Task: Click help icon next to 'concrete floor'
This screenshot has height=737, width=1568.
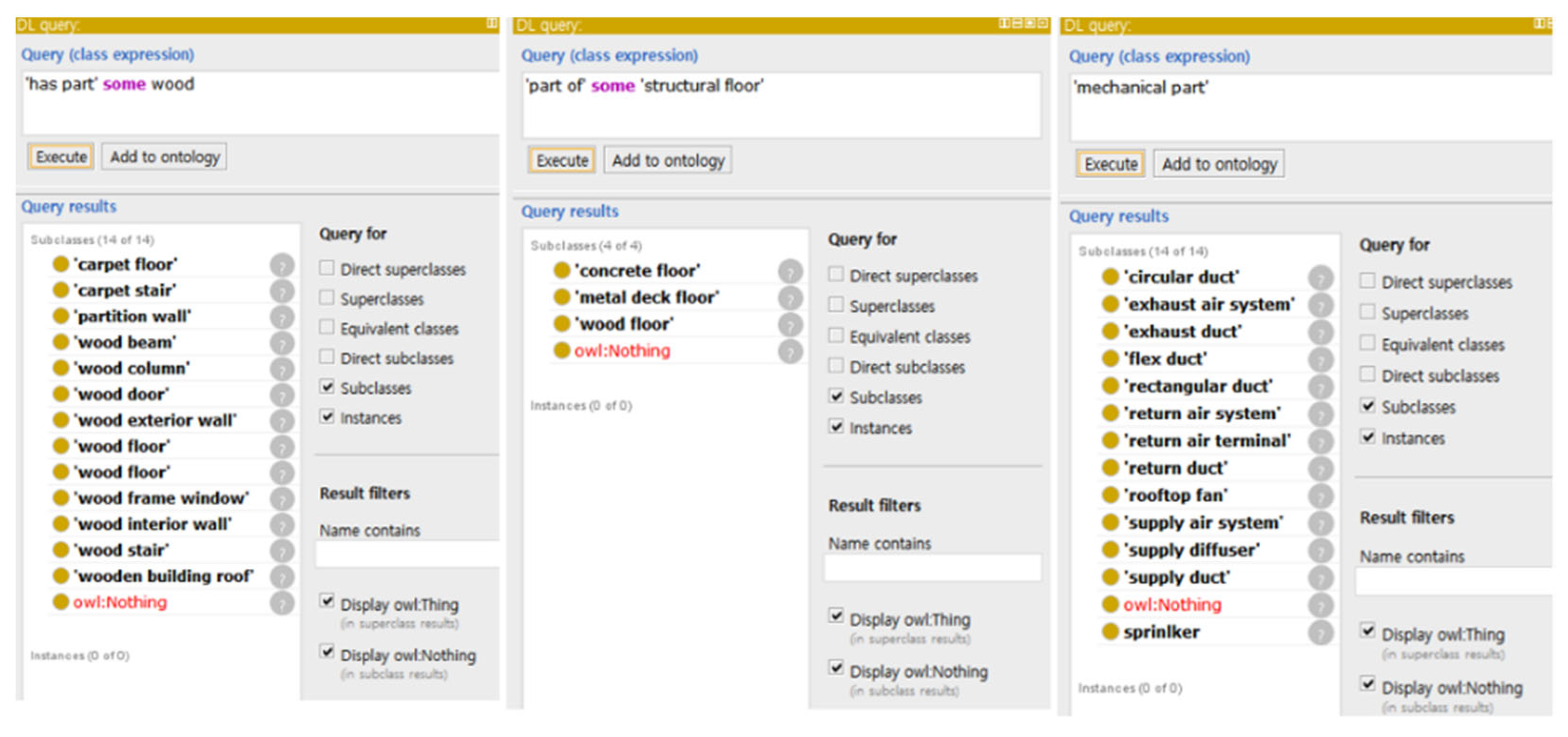Action: [790, 271]
